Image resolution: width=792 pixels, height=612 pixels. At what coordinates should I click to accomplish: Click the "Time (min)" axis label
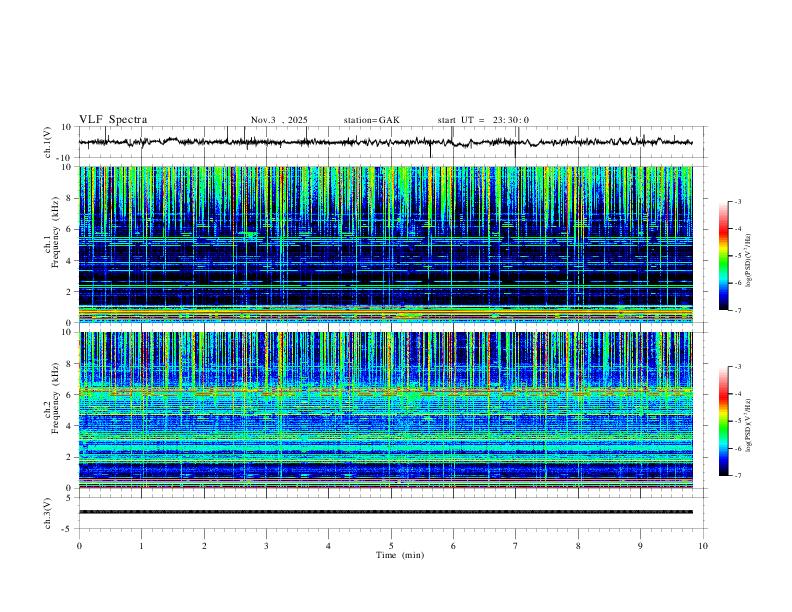(400, 555)
